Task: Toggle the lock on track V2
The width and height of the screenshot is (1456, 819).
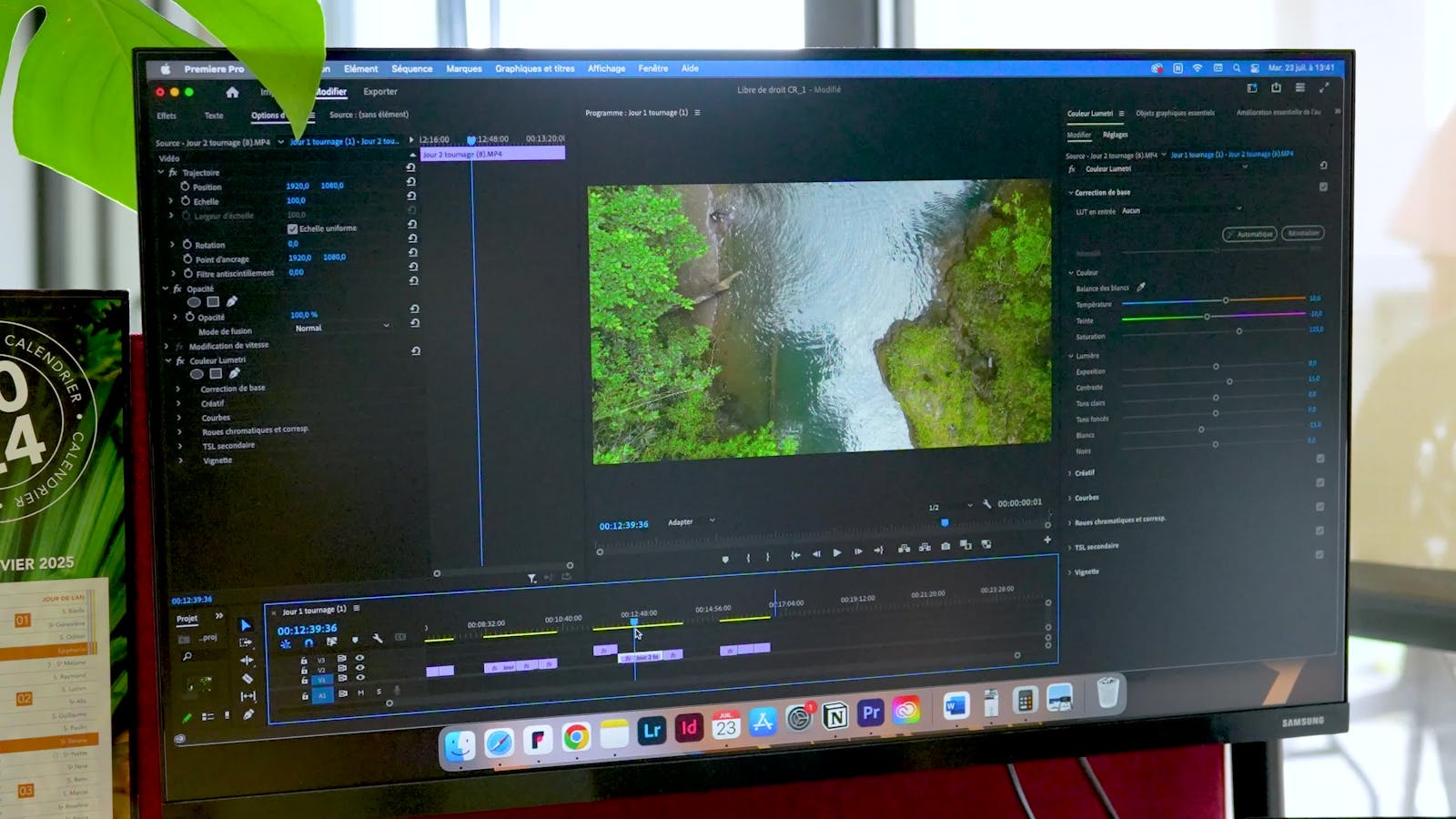Action: pyautogui.click(x=305, y=672)
